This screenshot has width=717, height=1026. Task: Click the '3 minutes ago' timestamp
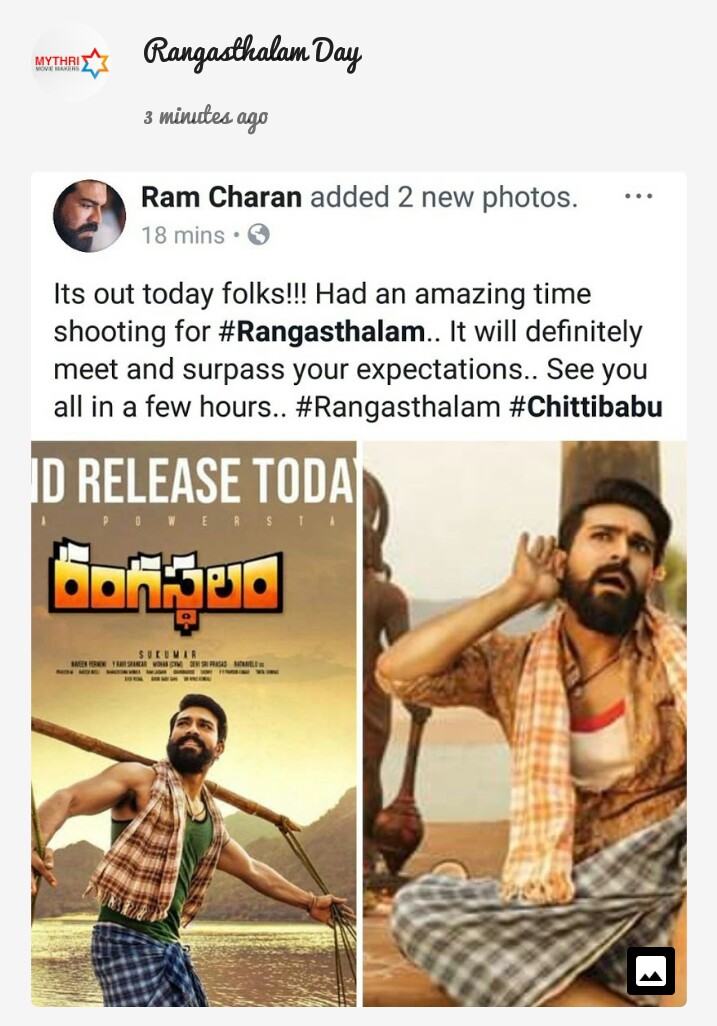pos(205,118)
